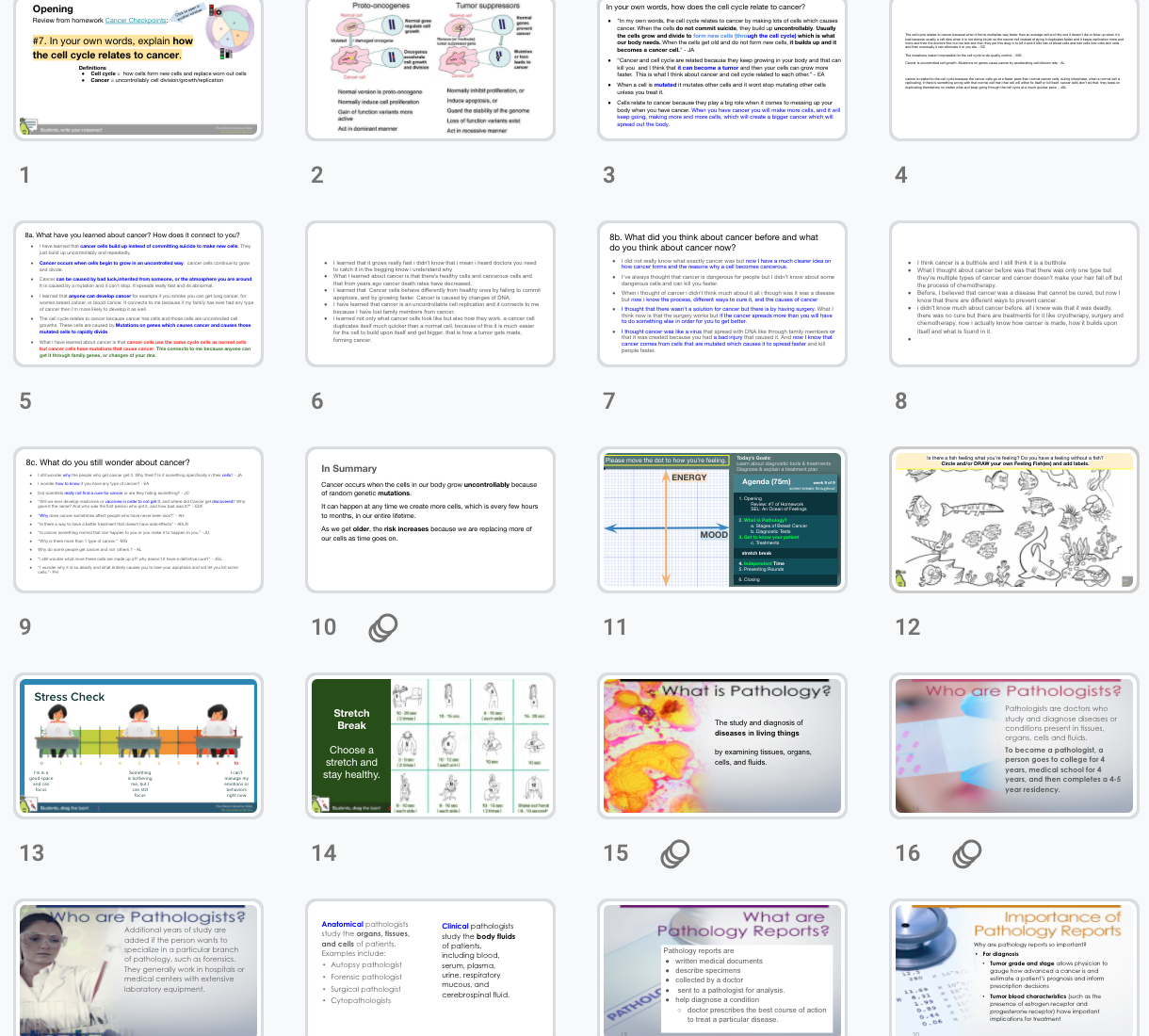
Task: Select the Proto-oncogenes and Tumor suppressors slide
Action: 430,69
